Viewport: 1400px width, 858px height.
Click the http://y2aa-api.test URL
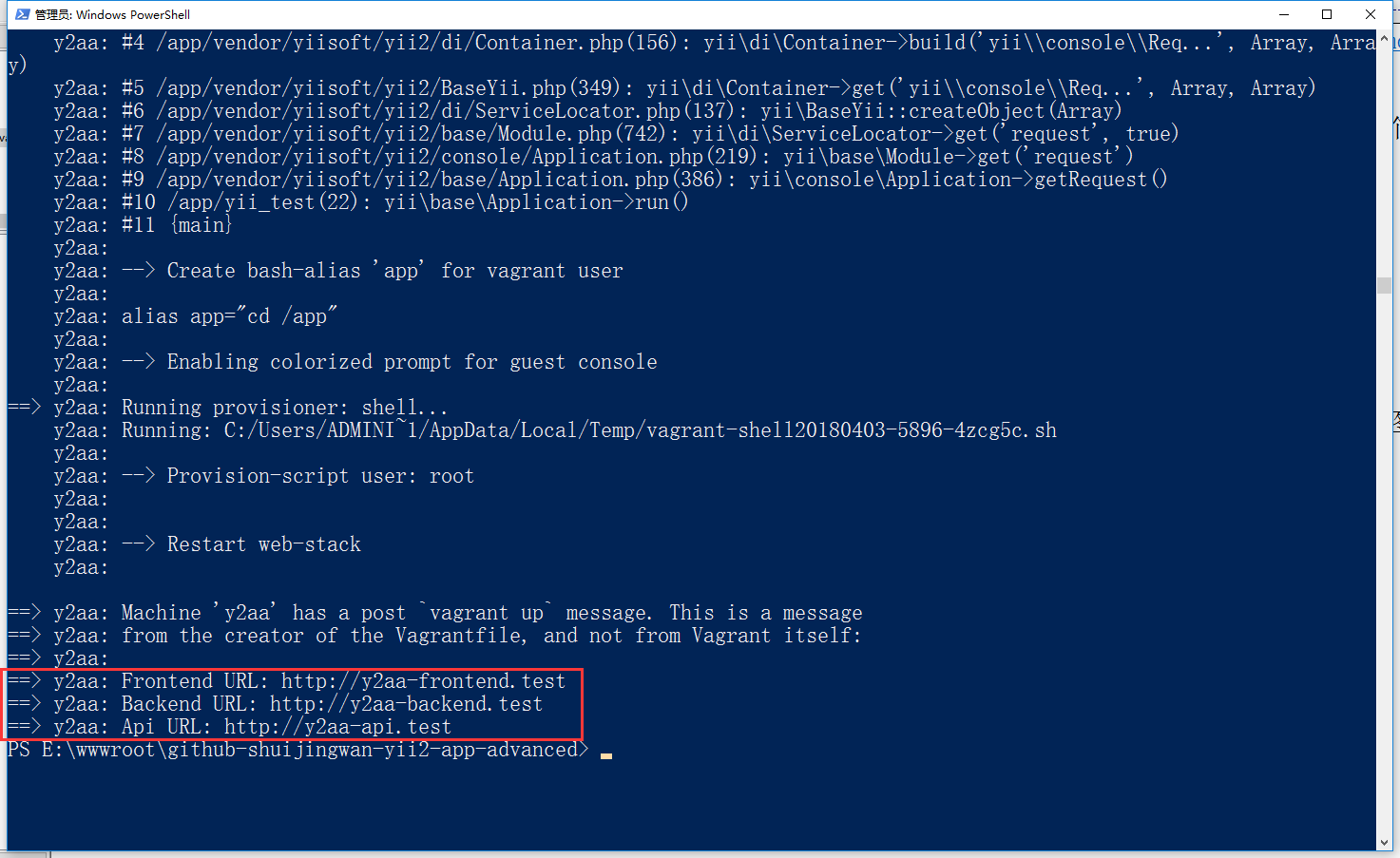[337, 727]
